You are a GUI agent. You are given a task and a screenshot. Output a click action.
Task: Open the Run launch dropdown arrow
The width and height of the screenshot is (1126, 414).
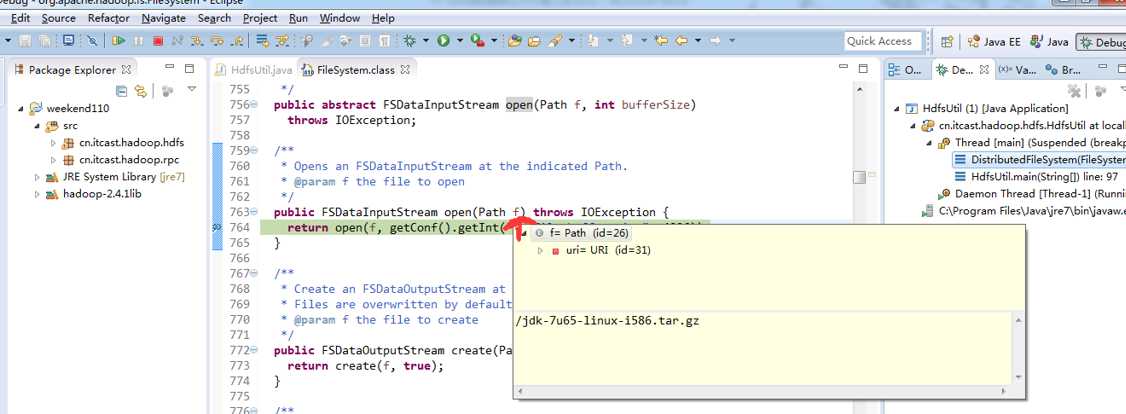460,41
